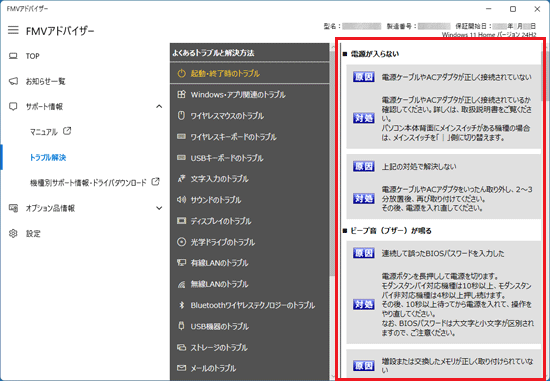
Task: Click the ワイヤレスマウス mouse icon
Action: pos(181,115)
